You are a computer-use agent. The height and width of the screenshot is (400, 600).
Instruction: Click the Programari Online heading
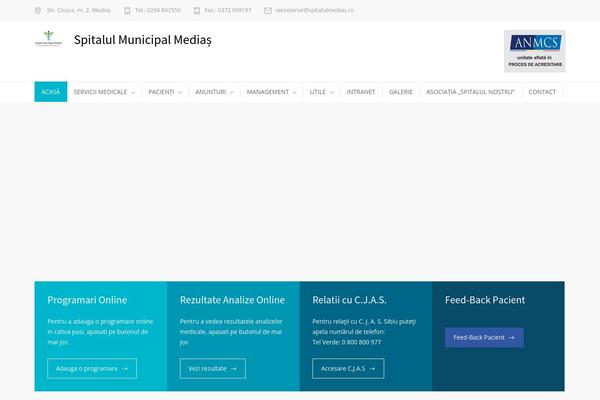click(87, 300)
